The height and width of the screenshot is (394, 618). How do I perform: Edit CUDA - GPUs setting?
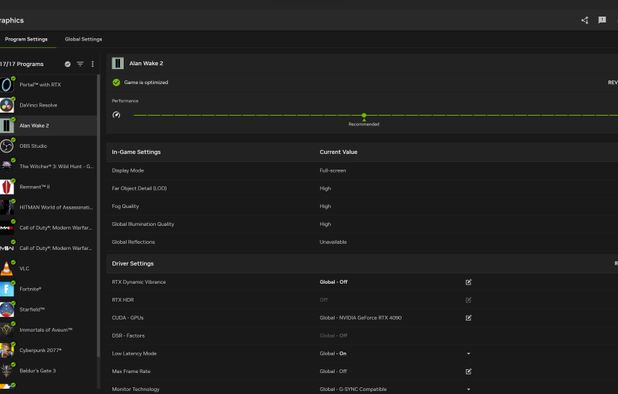click(x=468, y=318)
